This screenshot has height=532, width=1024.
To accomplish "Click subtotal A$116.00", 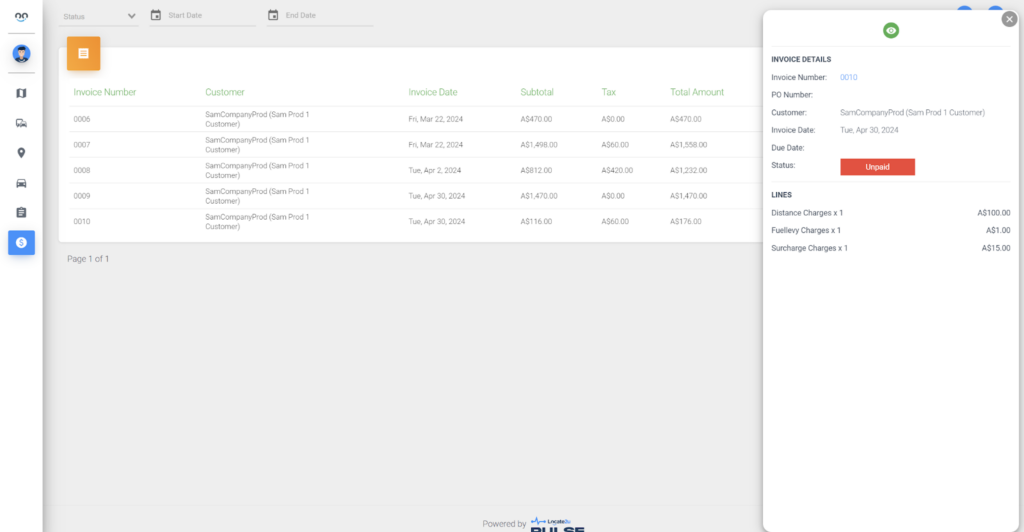I will (536, 221).
